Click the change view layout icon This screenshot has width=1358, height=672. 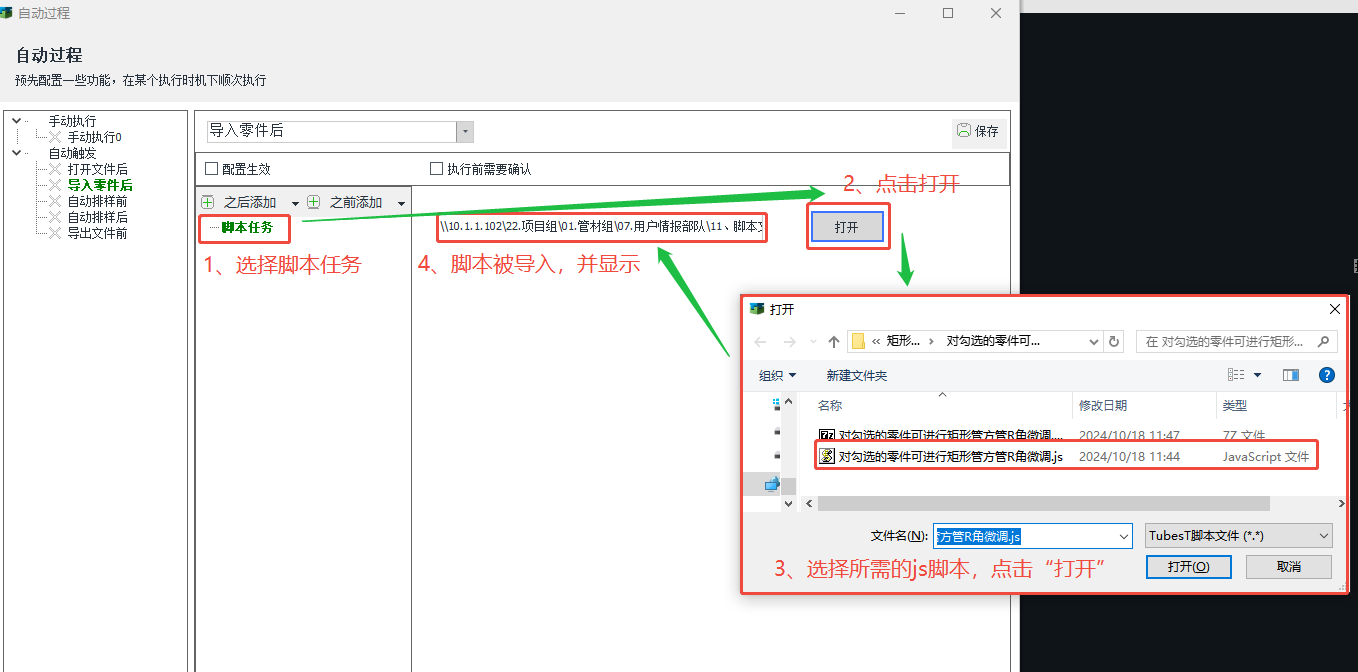[x=1237, y=375]
